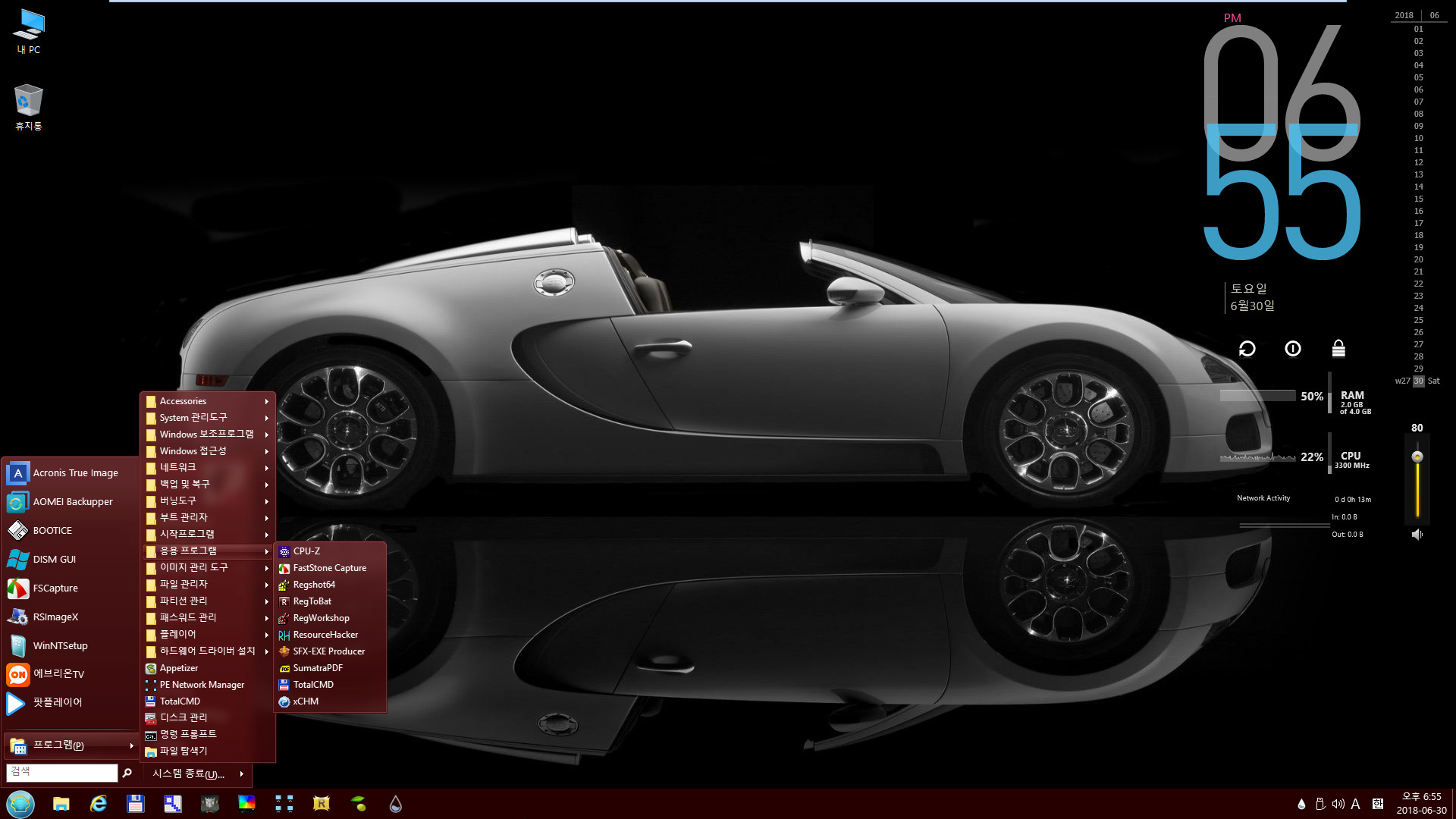Viewport: 1456px width, 819px height.
Task: Open the 휴지통 recycle bin
Action: pos(29,107)
